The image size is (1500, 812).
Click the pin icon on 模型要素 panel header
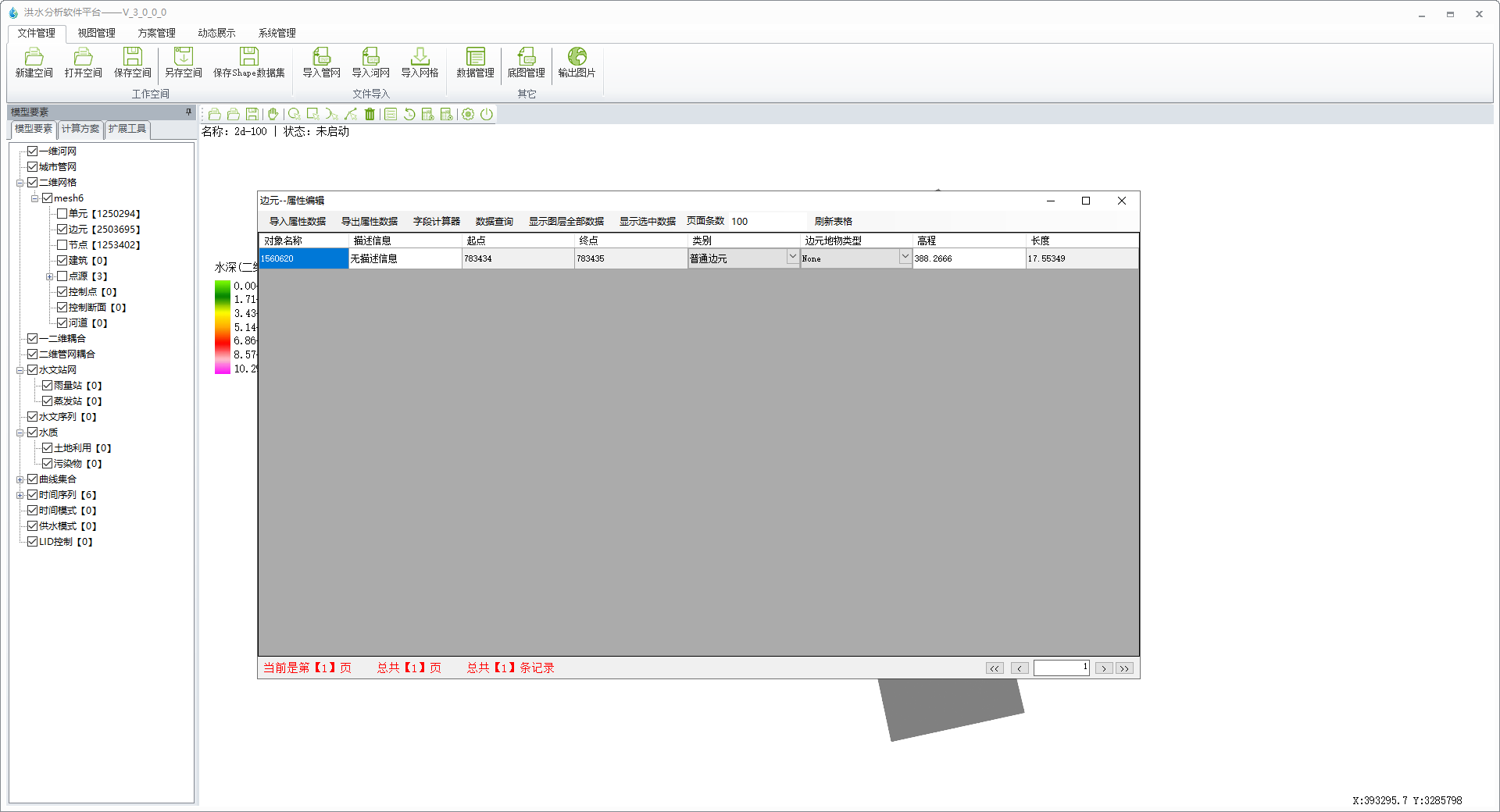pyautogui.click(x=188, y=112)
